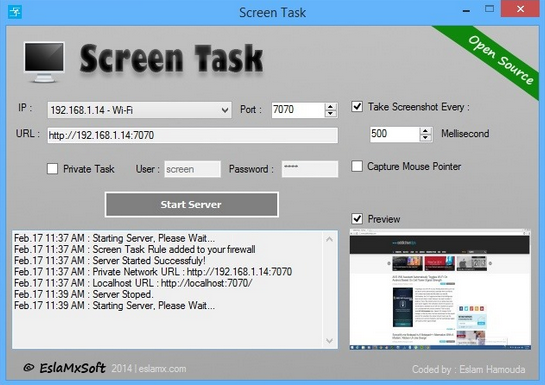Click the EslaMxSoft logo at the bottom
Image resolution: width=545 pixels, height=385 pixels.
(x=64, y=368)
